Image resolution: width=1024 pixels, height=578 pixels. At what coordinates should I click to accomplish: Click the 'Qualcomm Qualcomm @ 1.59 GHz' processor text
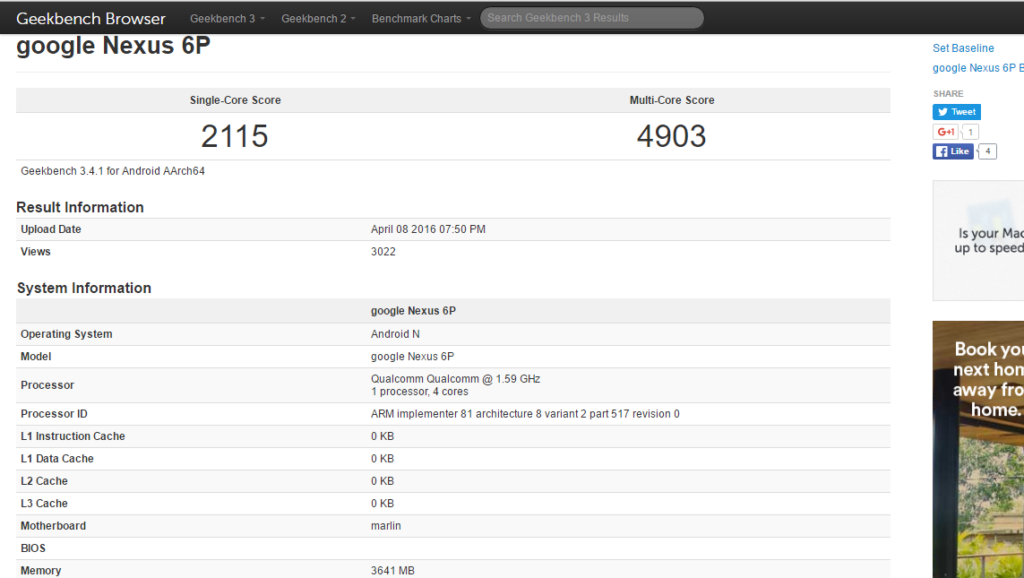(x=456, y=379)
